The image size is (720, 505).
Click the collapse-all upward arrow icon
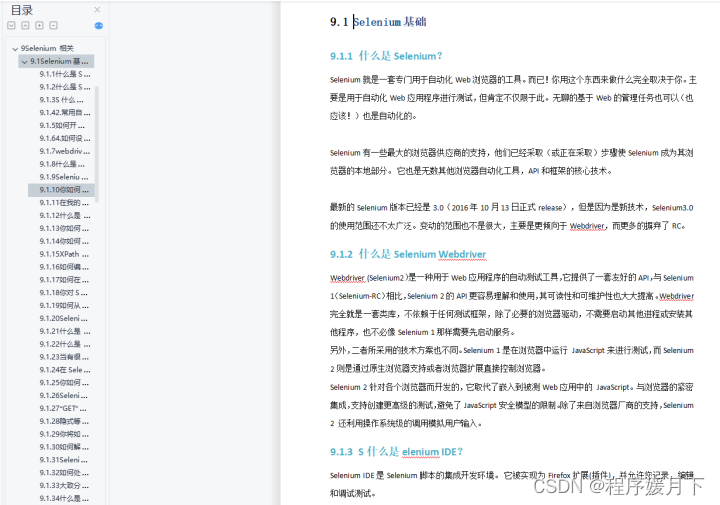coord(26,26)
